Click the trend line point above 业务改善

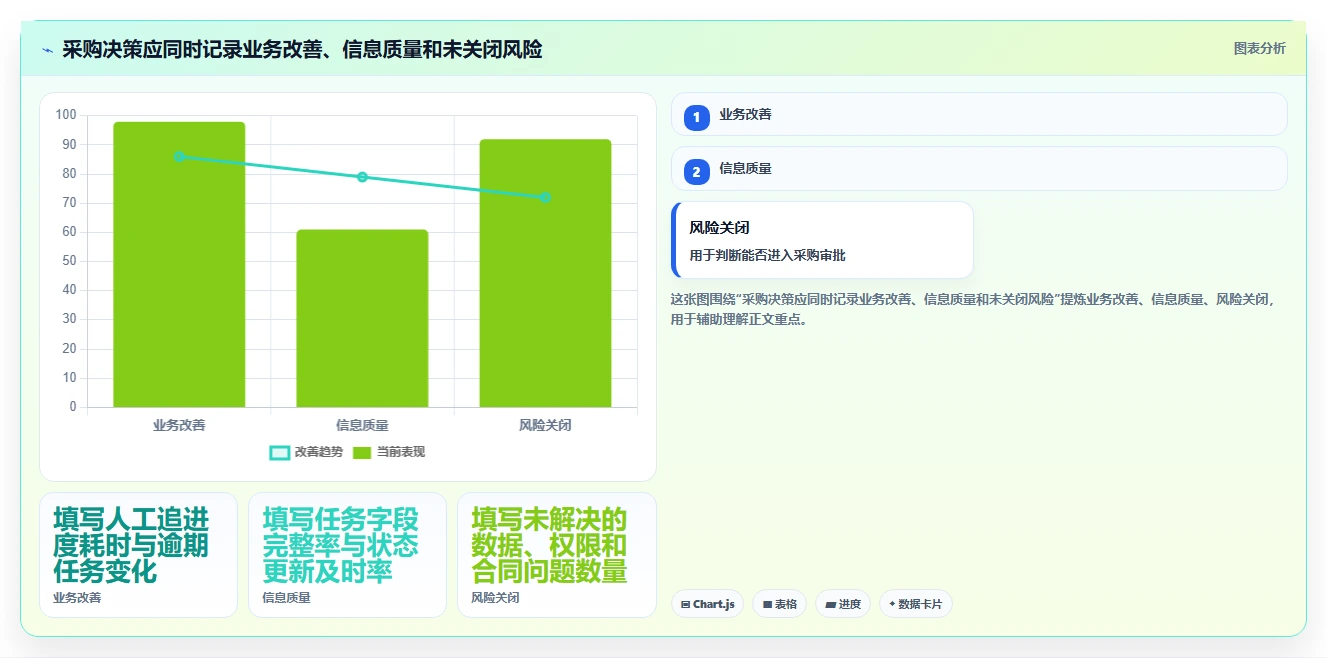179,156
